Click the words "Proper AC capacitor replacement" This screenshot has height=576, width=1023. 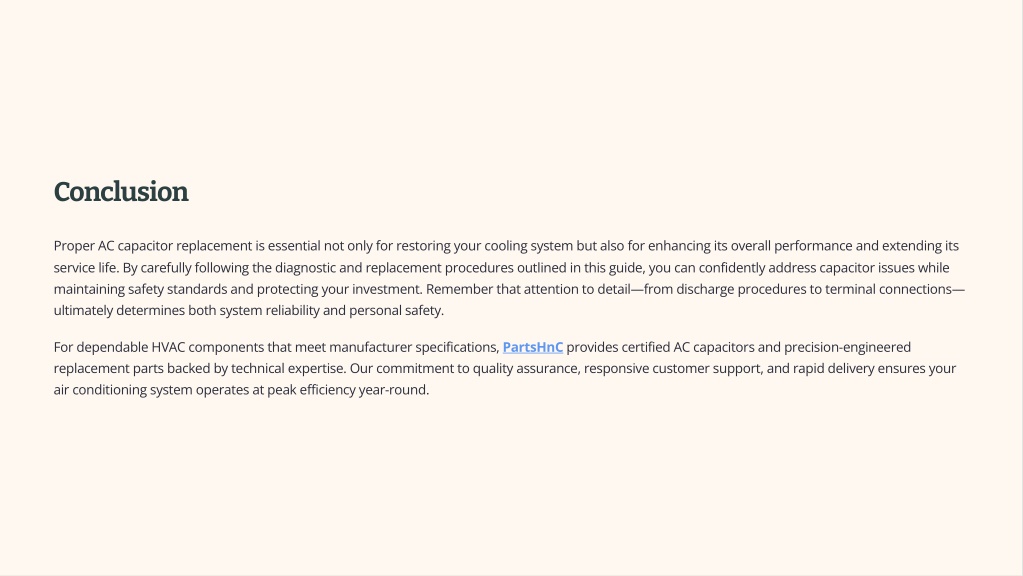coord(153,246)
